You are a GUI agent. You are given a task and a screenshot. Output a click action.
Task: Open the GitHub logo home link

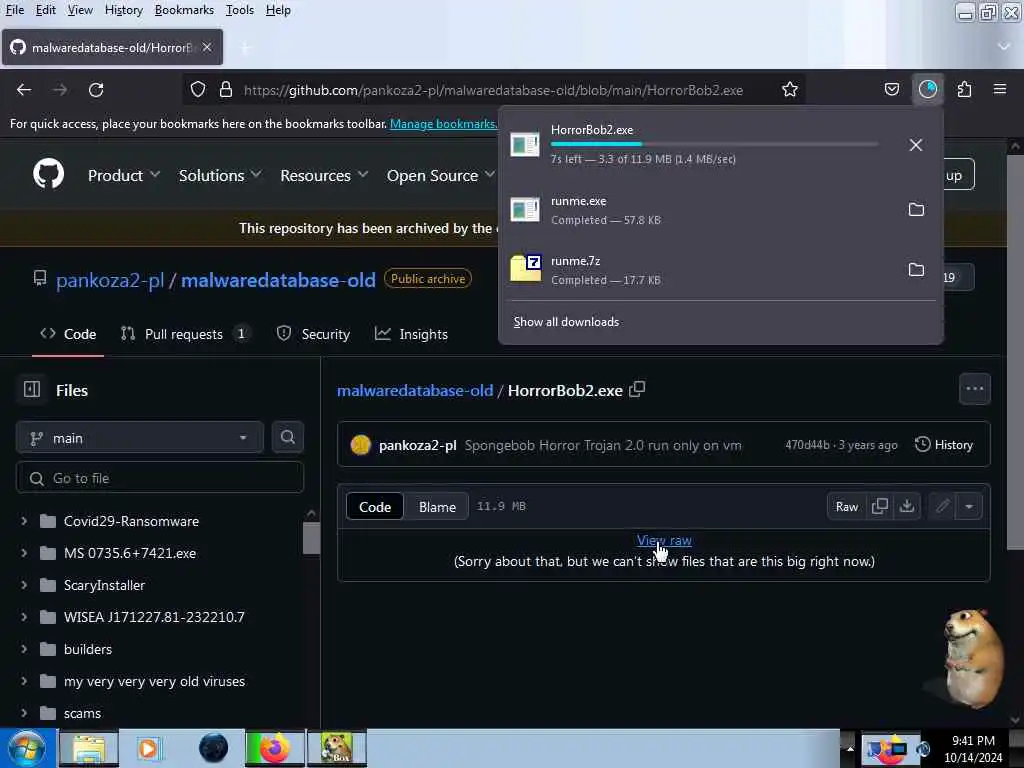click(x=49, y=174)
